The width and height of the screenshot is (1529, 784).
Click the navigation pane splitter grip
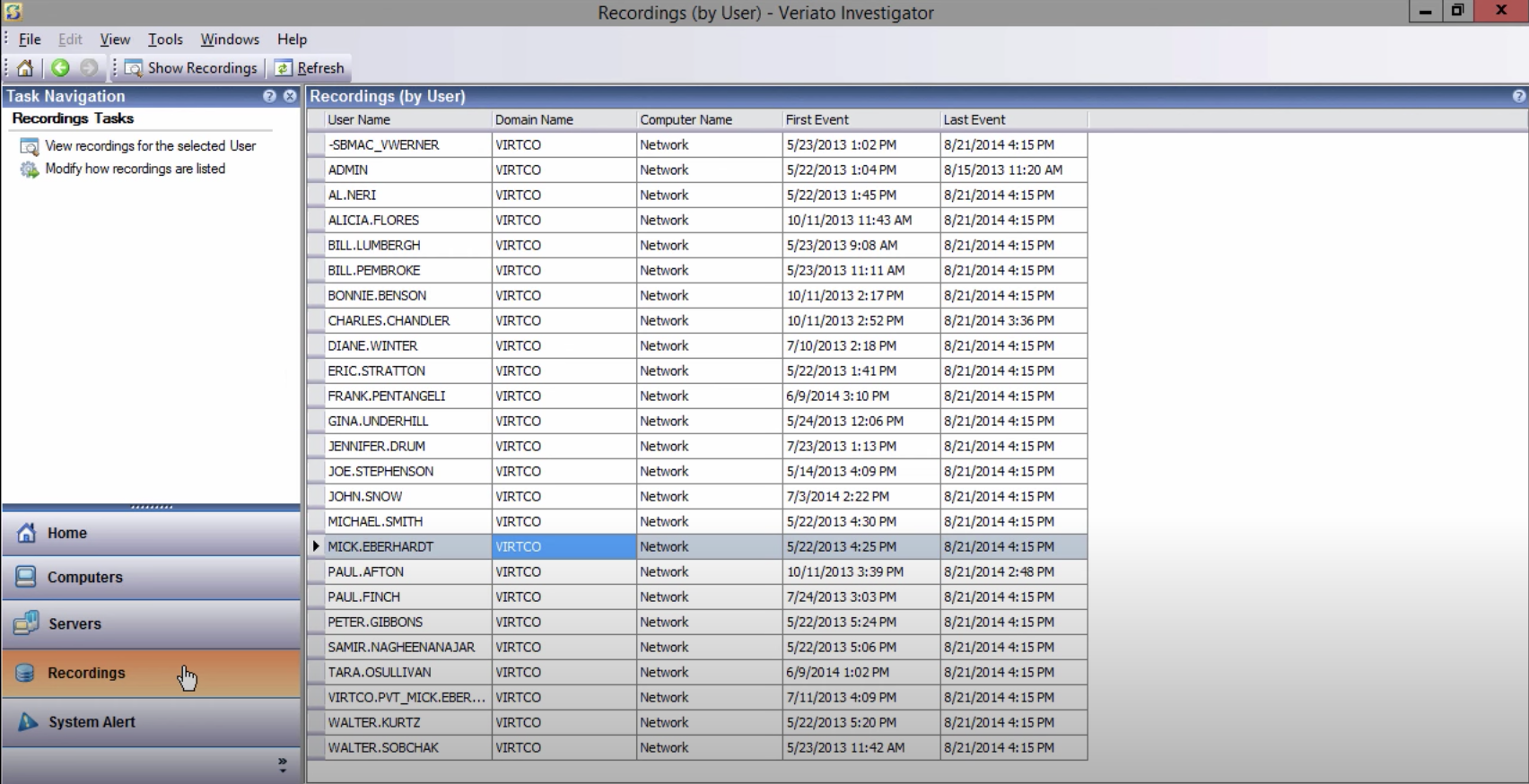coord(151,507)
